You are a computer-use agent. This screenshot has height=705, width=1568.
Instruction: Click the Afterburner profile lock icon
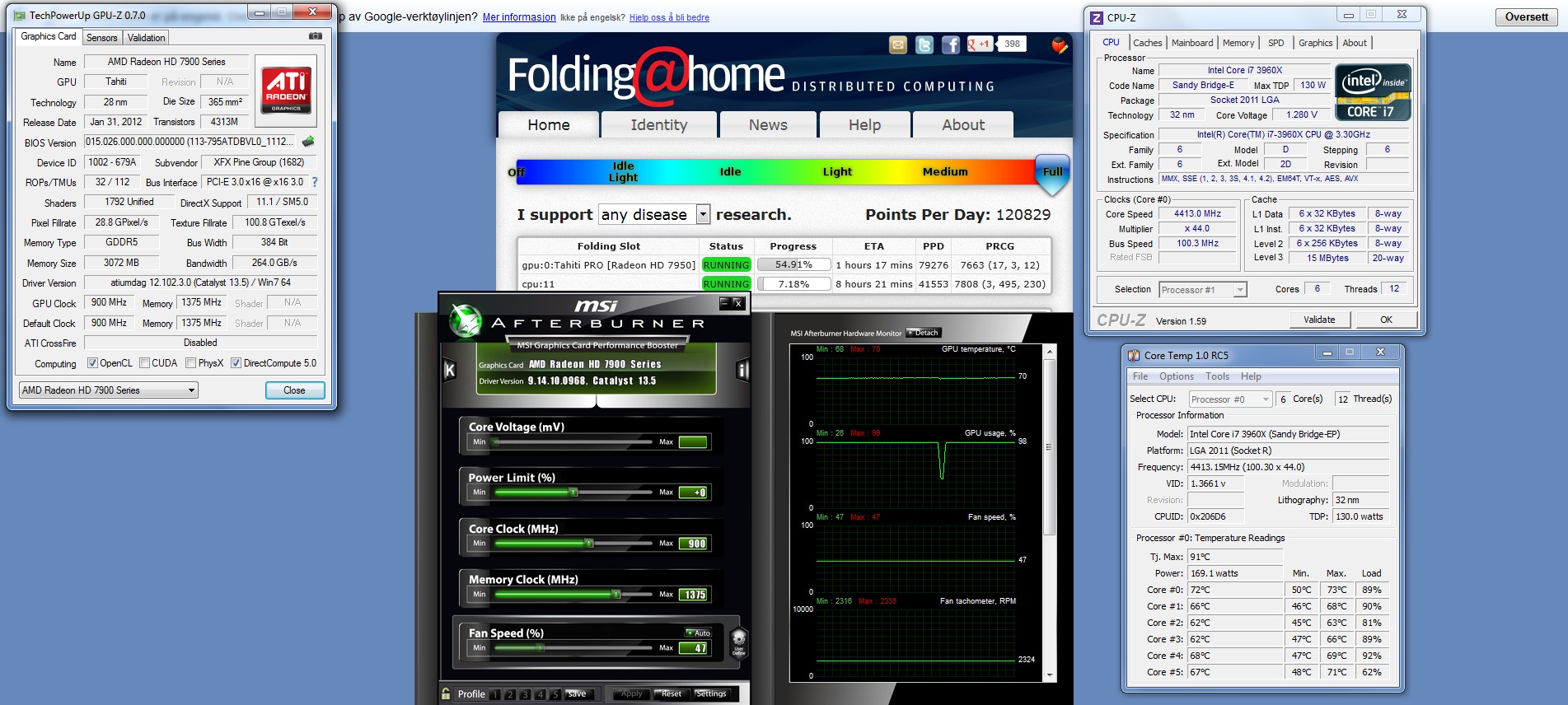pyautogui.click(x=447, y=693)
